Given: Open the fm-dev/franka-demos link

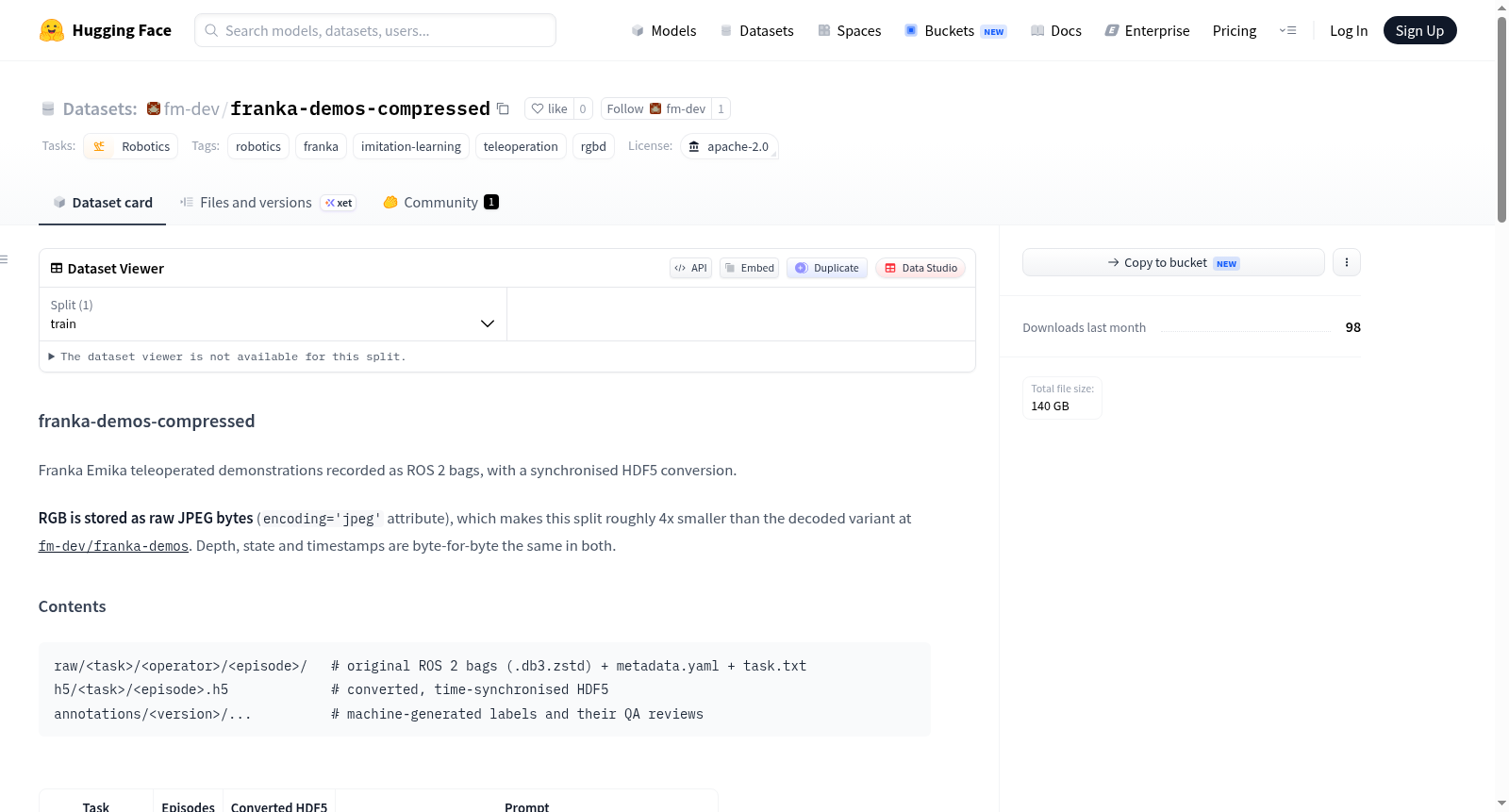Looking at the screenshot, I should [x=113, y=546].
